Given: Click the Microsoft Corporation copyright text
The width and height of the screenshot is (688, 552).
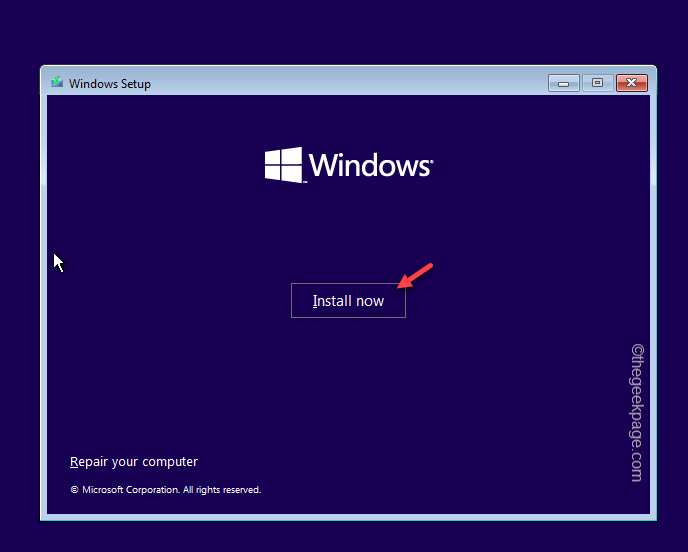Looking at the screenshot, I should [x=165, y=490].
